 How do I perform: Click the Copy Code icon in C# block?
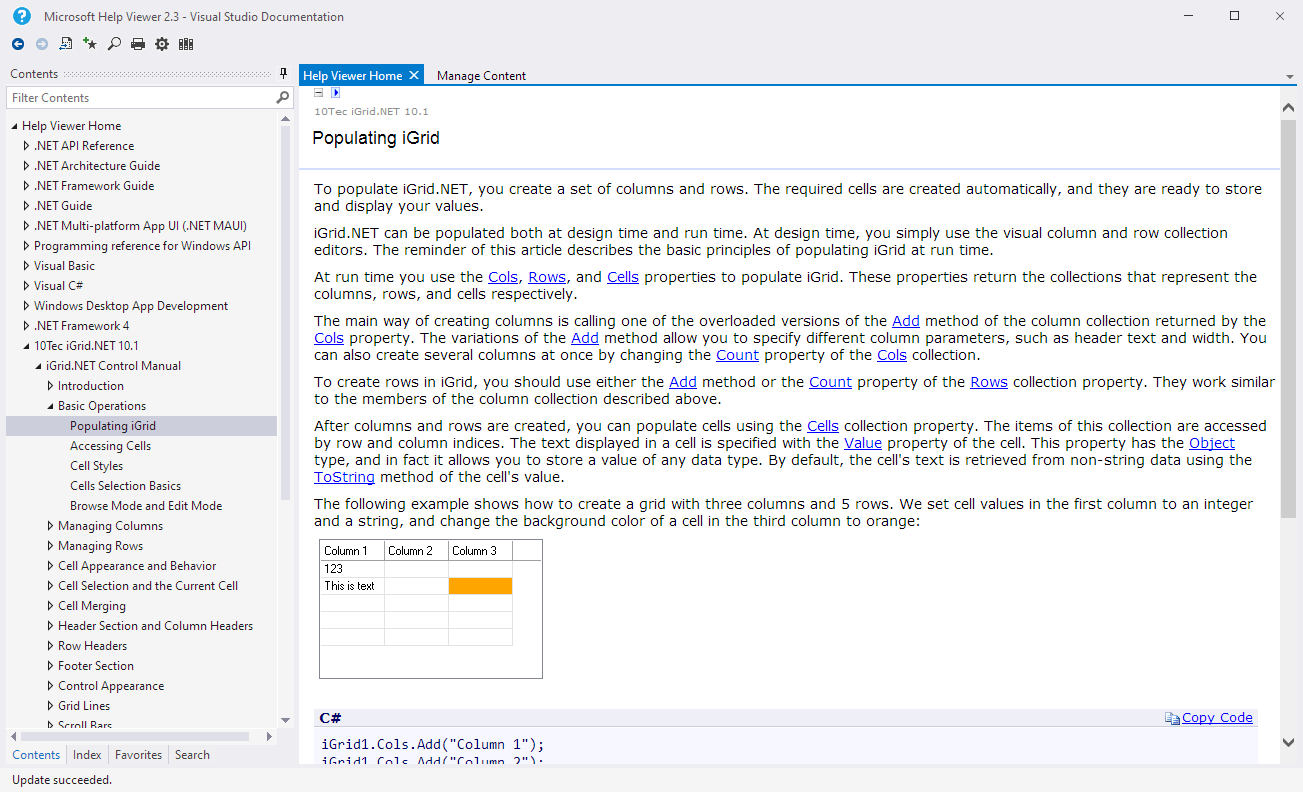[x=1172, y=718]
